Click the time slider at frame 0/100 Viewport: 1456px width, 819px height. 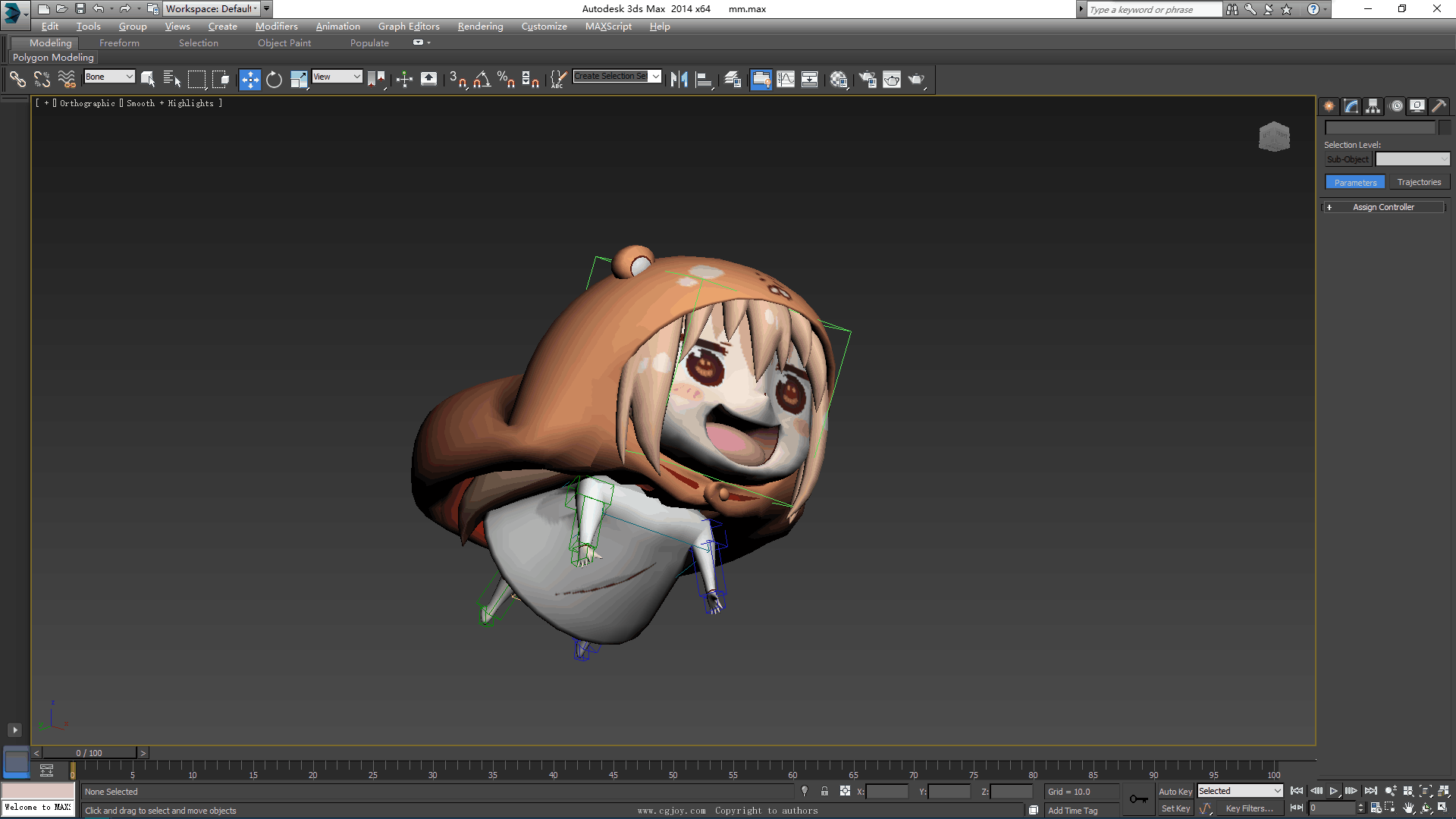pos(89,753)
